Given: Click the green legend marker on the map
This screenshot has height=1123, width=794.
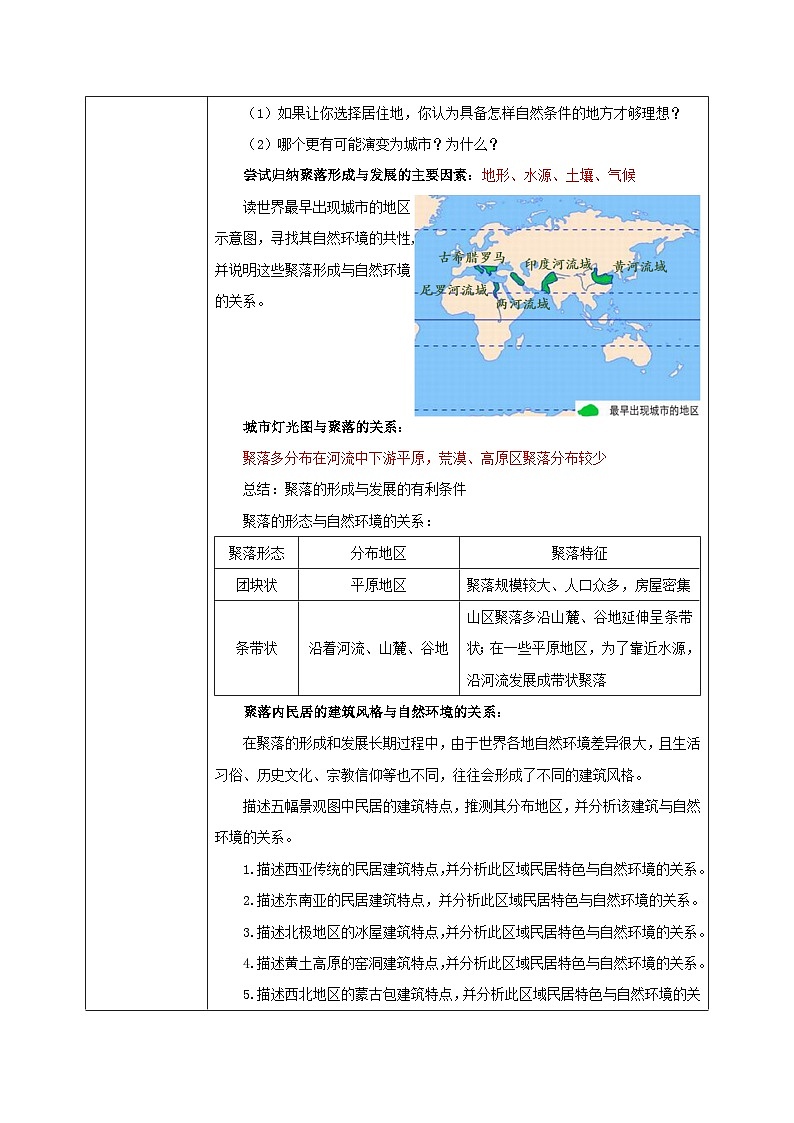Looking at the screenshot, I should pyautogui.click(x=591, y=410).
